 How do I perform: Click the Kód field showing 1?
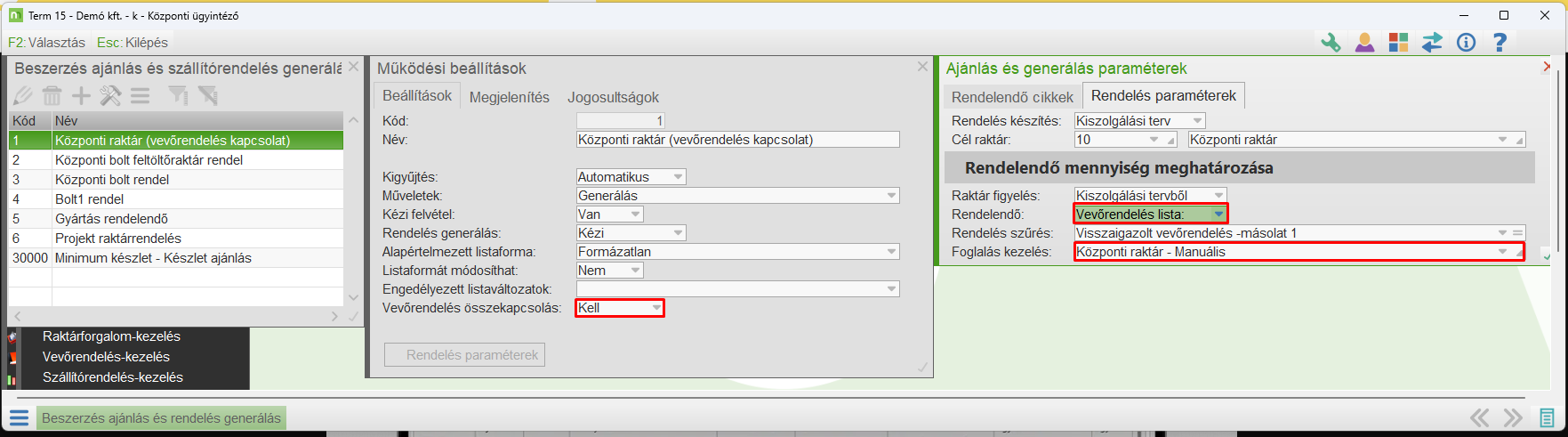coord(620,121)
